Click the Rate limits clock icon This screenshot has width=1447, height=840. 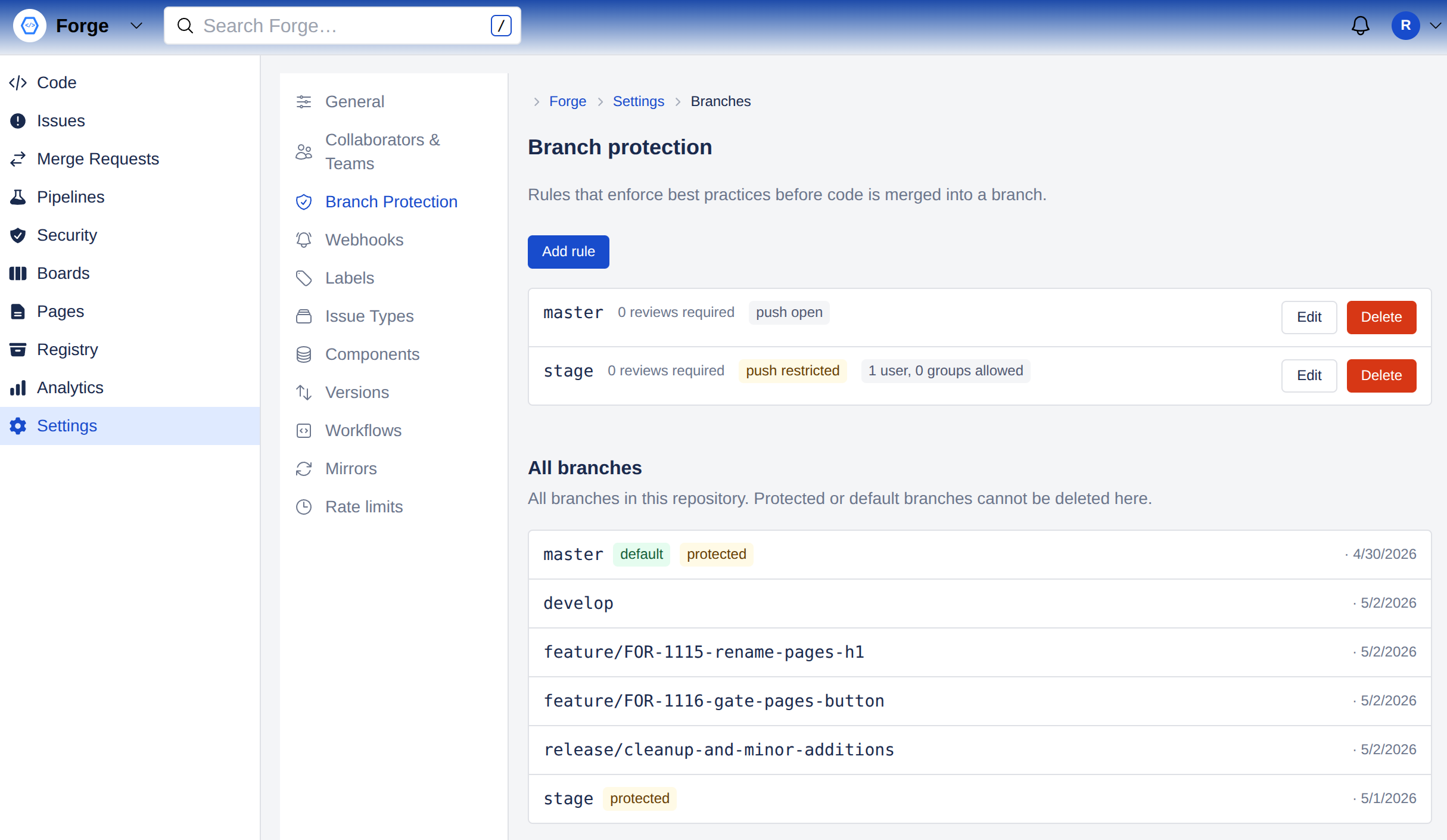click(x=304, y=507)
